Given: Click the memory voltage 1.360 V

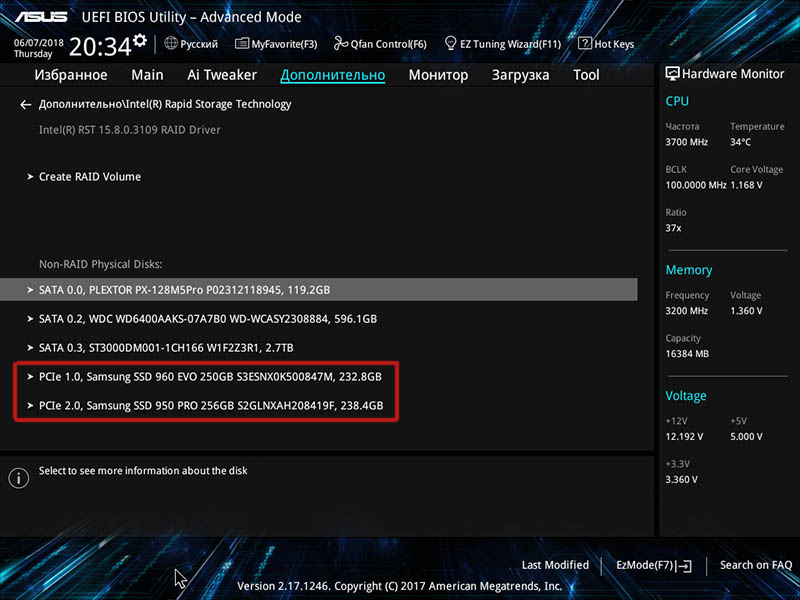Looking at the screenshot, I should coord(746,311).
